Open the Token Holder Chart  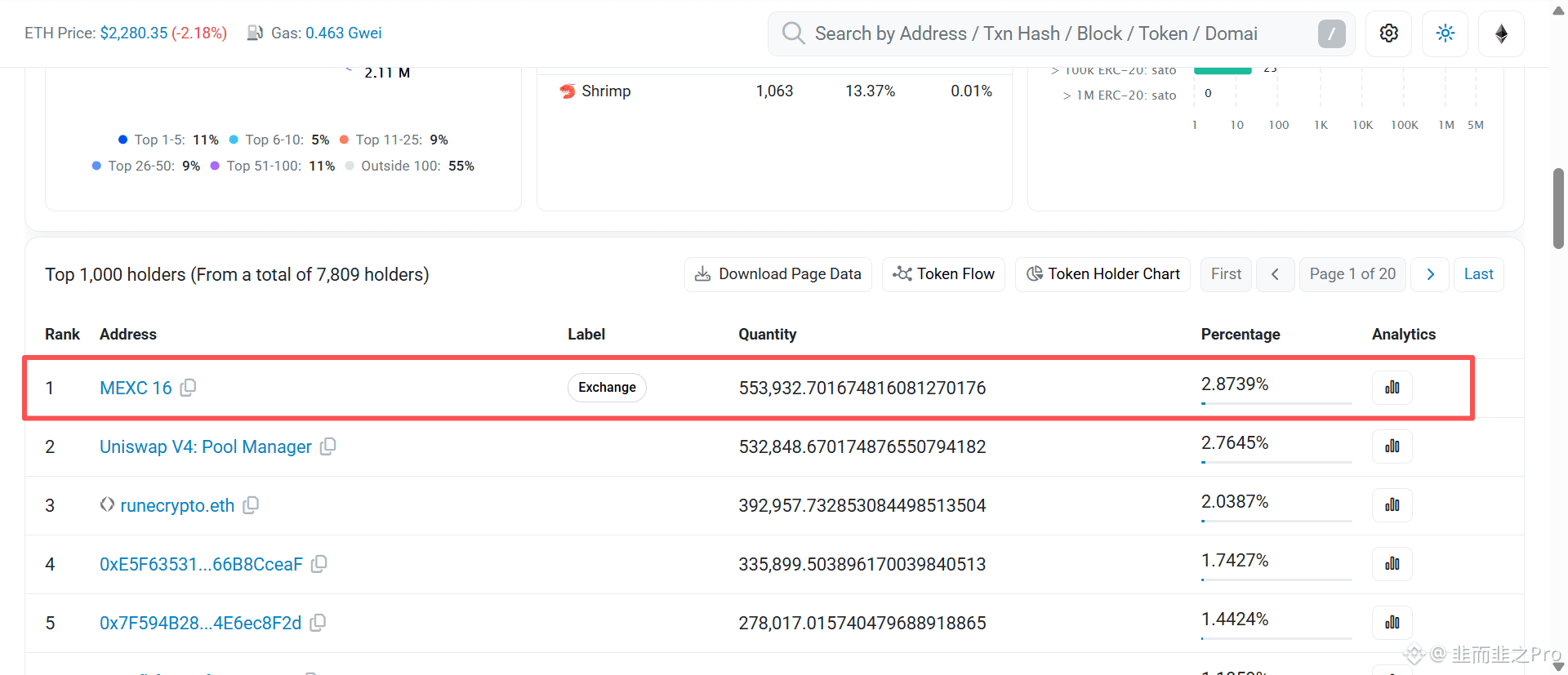coord(1102,274)
